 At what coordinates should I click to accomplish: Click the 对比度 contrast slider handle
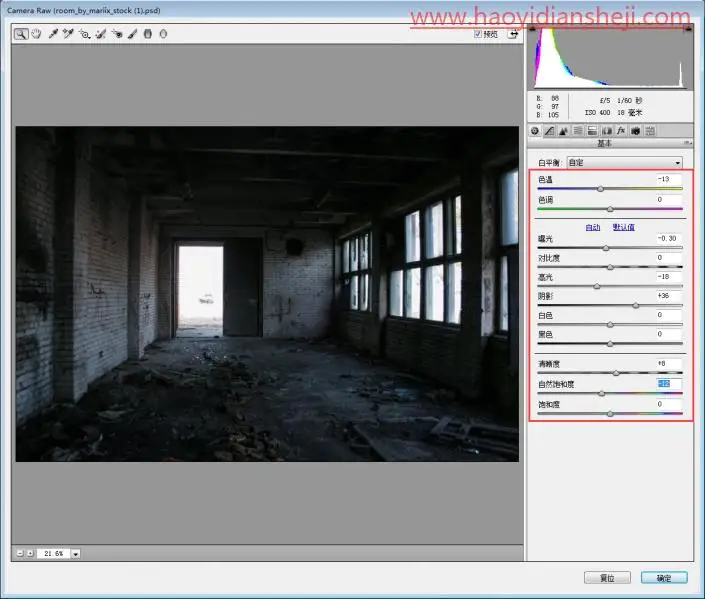tap(610, 267)
